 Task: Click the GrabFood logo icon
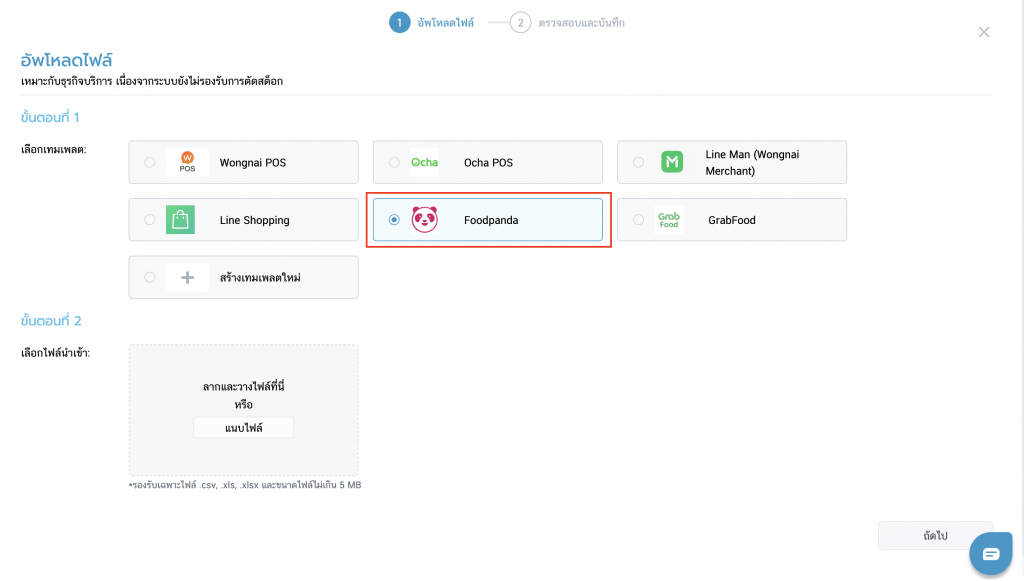669,219
